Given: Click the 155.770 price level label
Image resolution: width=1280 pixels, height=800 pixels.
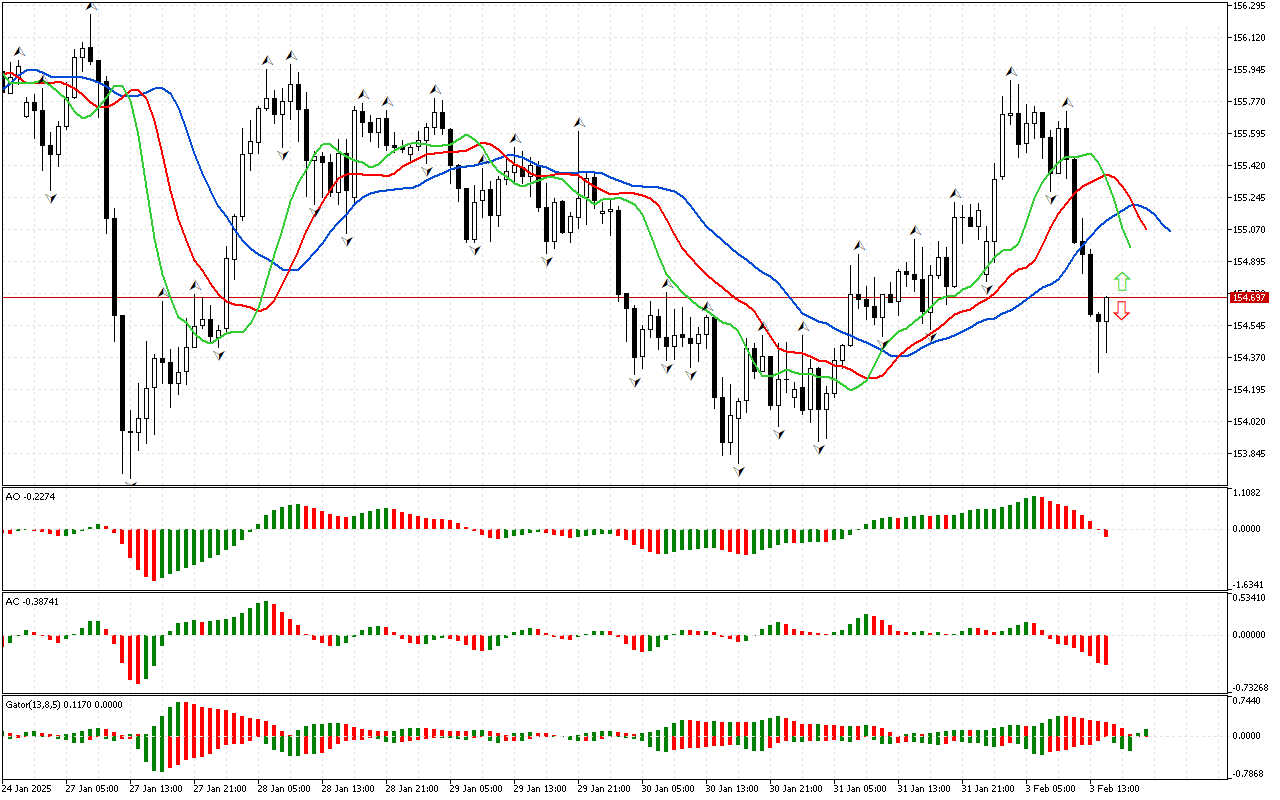Looking at the screenshot, I should tap(1248, 102).
